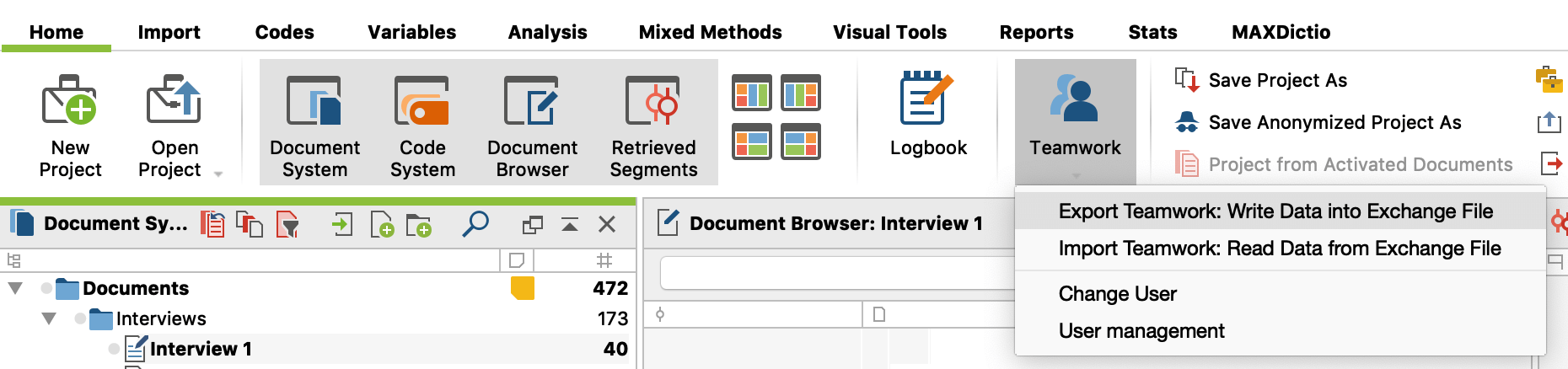The image size is (1568, 369).
Task: Click Save Project As
Action: tap(1261, 80)
